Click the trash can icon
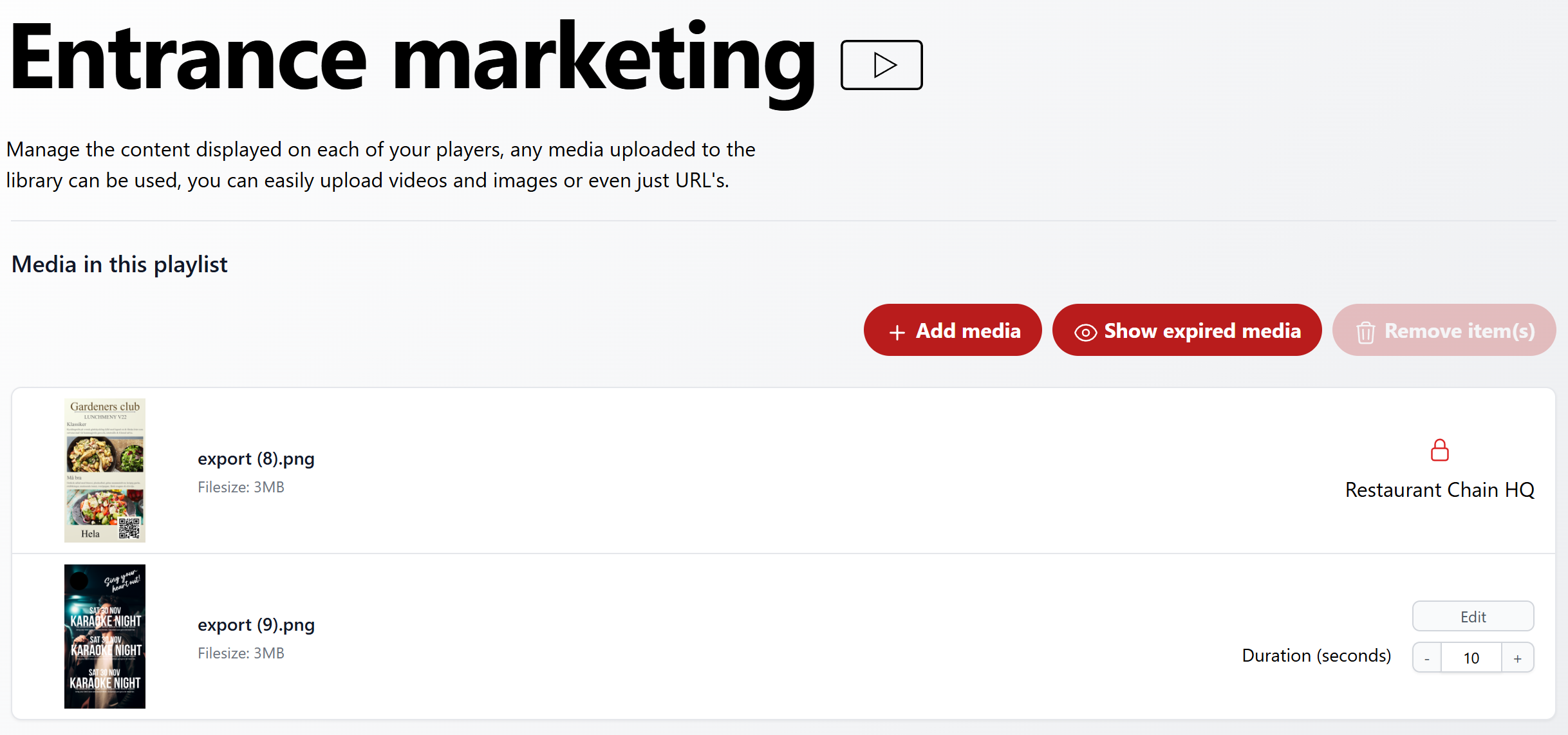The height and width of the screenshot is (735, 1568). pyautogui.click(x=1365, y=332)
